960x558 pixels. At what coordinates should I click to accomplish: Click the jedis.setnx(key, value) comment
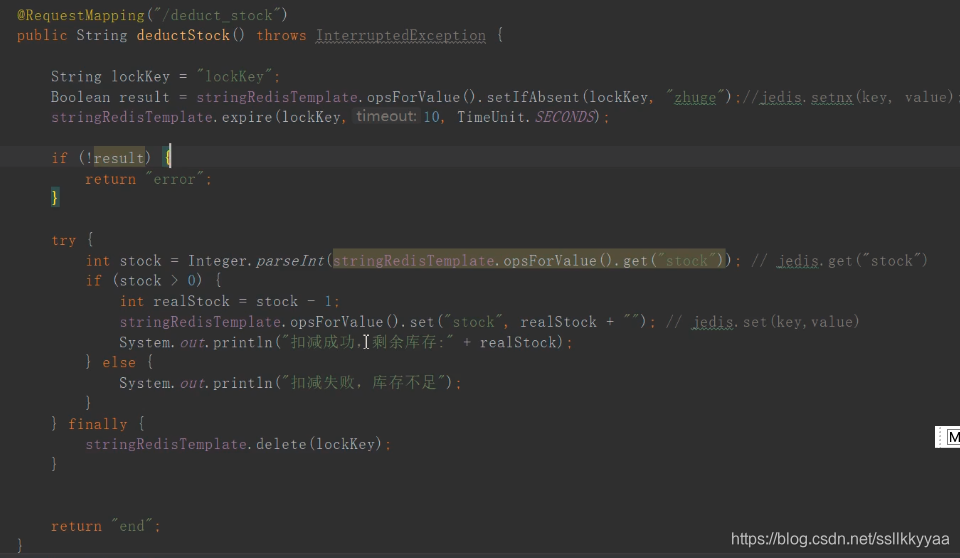(848, 97)
